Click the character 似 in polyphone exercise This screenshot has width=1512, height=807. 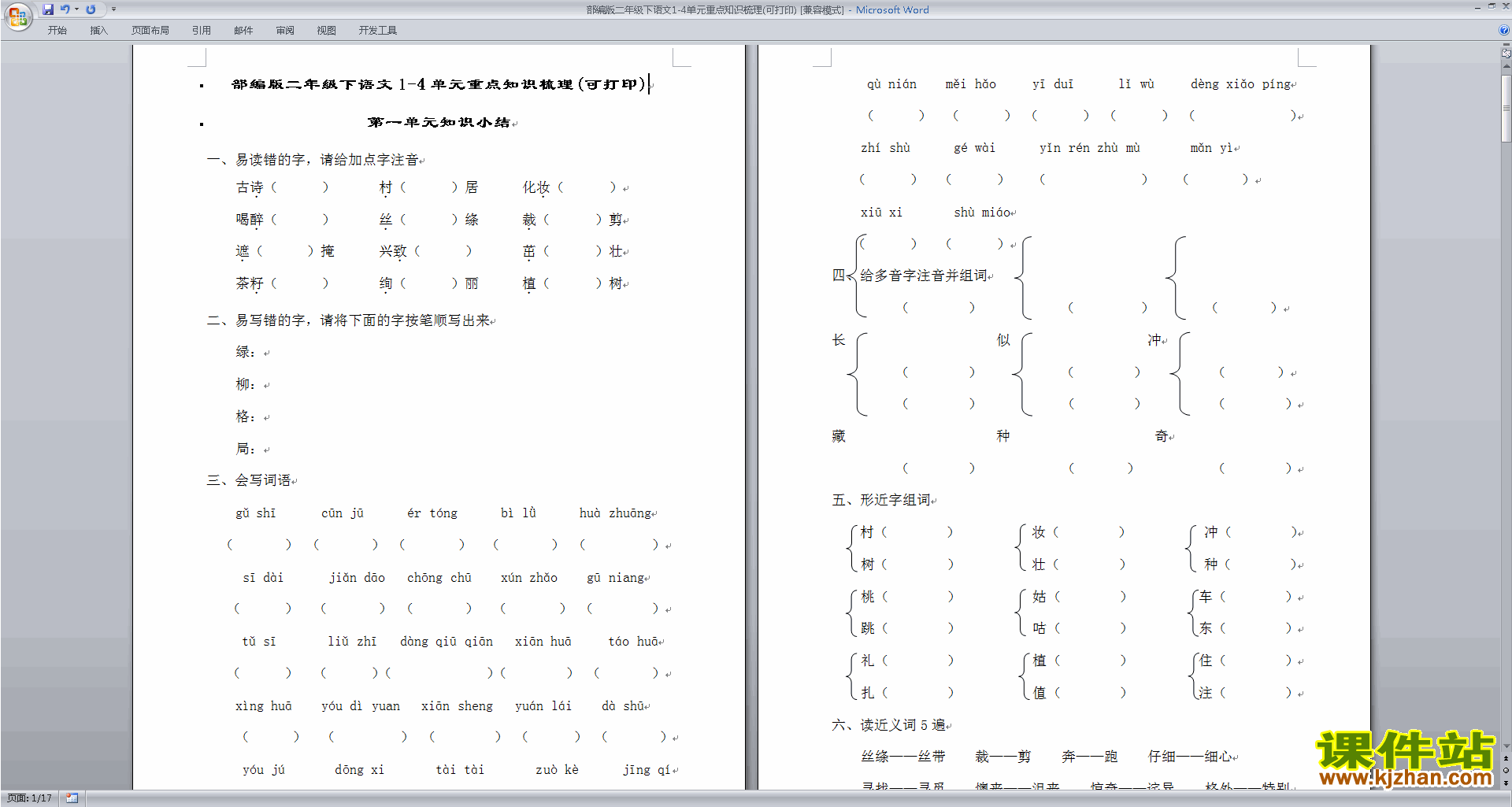tap(1003, 340)
